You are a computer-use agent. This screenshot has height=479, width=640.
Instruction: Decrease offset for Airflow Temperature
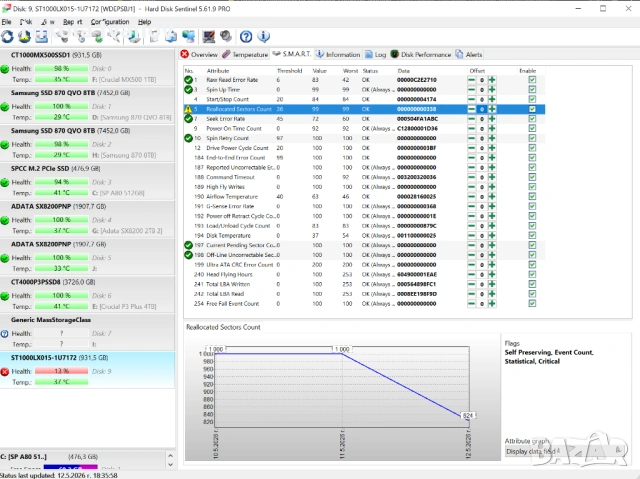(x=471, y=197)
